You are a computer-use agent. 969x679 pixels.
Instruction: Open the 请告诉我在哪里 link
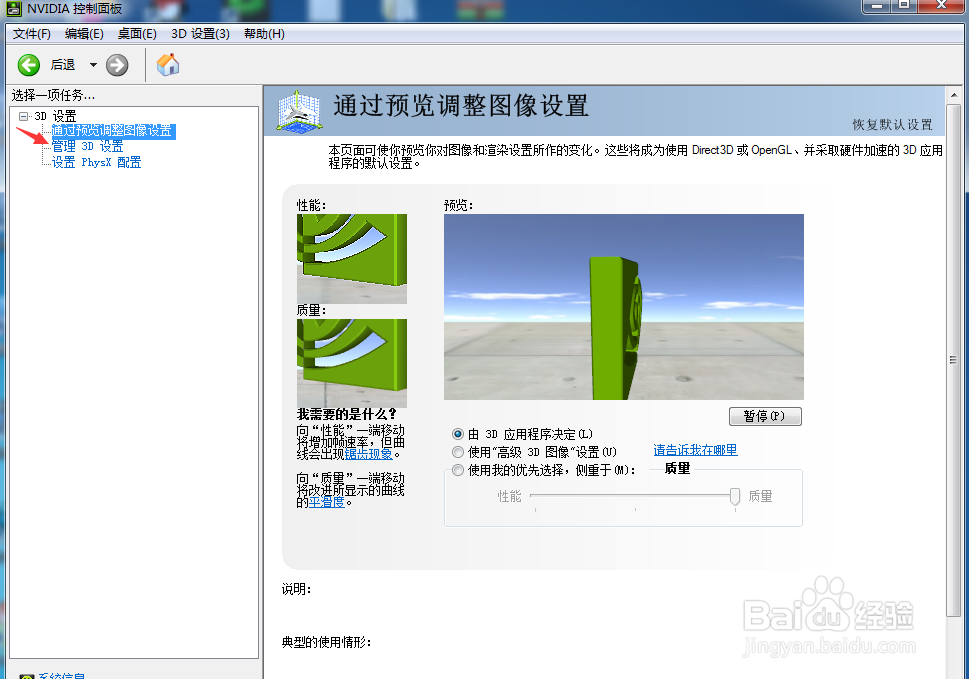[695, 450]
